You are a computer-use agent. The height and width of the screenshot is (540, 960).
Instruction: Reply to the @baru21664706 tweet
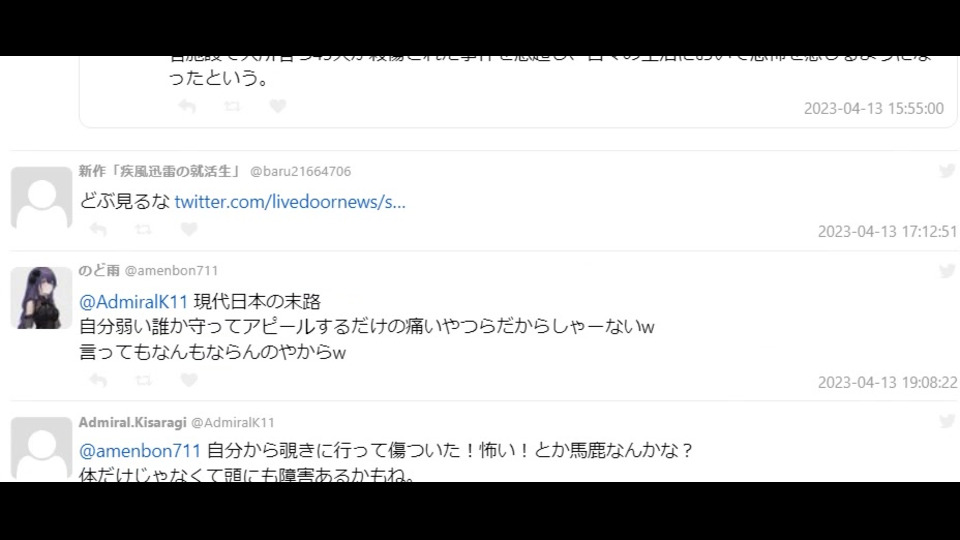[x=98, y=230]
